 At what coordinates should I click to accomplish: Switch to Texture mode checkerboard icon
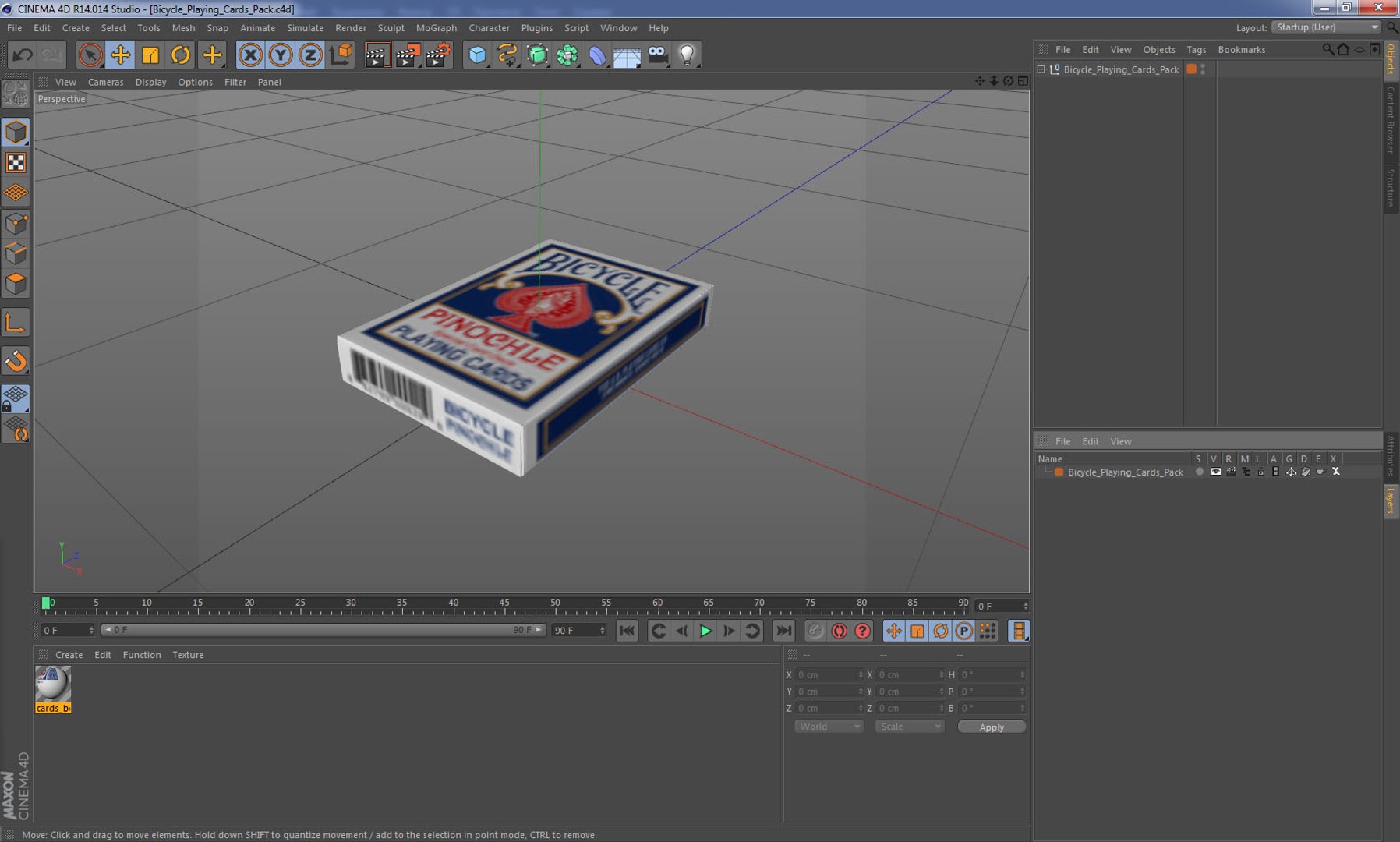click(16, 162)
